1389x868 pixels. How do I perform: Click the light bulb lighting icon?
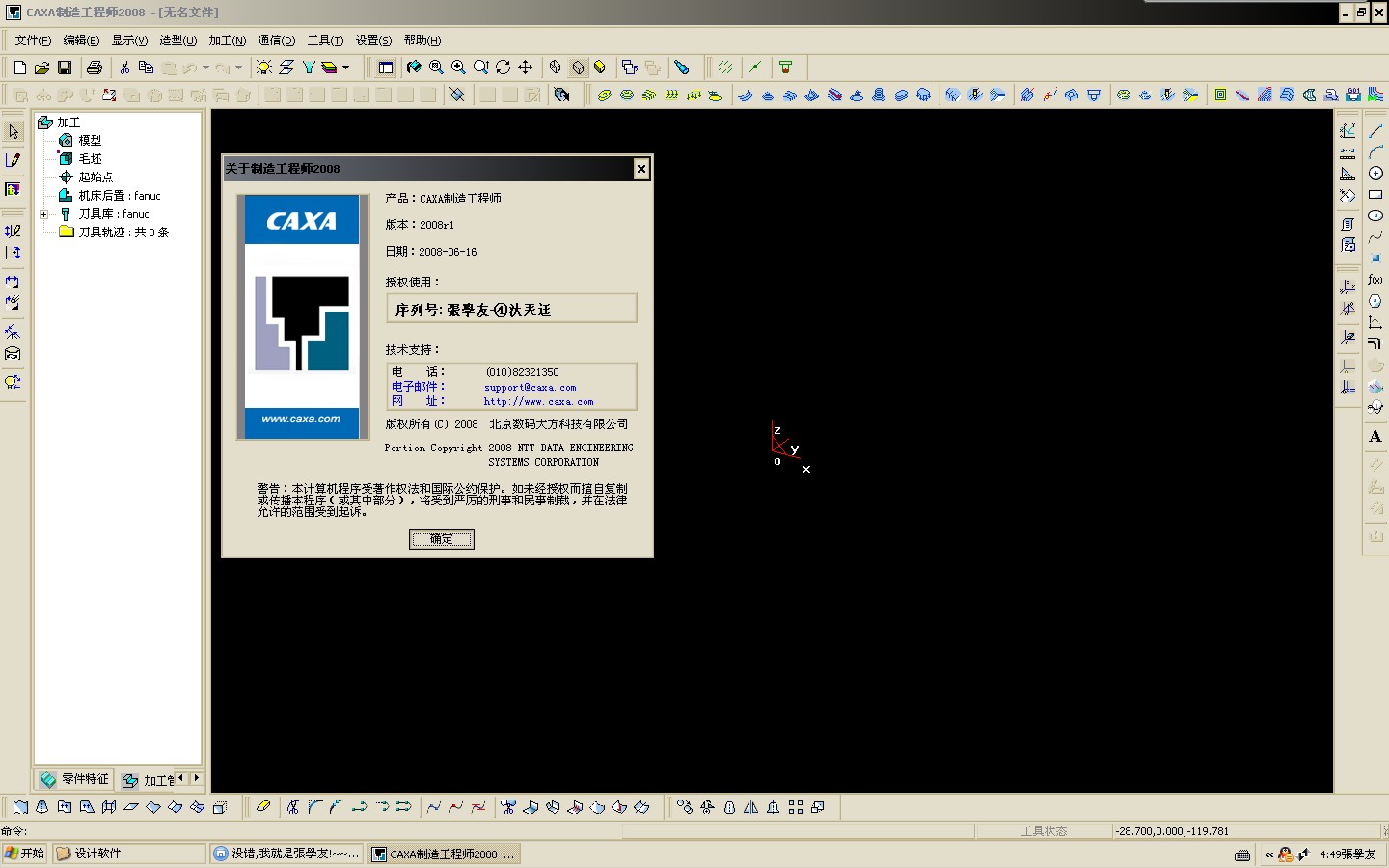point(264,68)
